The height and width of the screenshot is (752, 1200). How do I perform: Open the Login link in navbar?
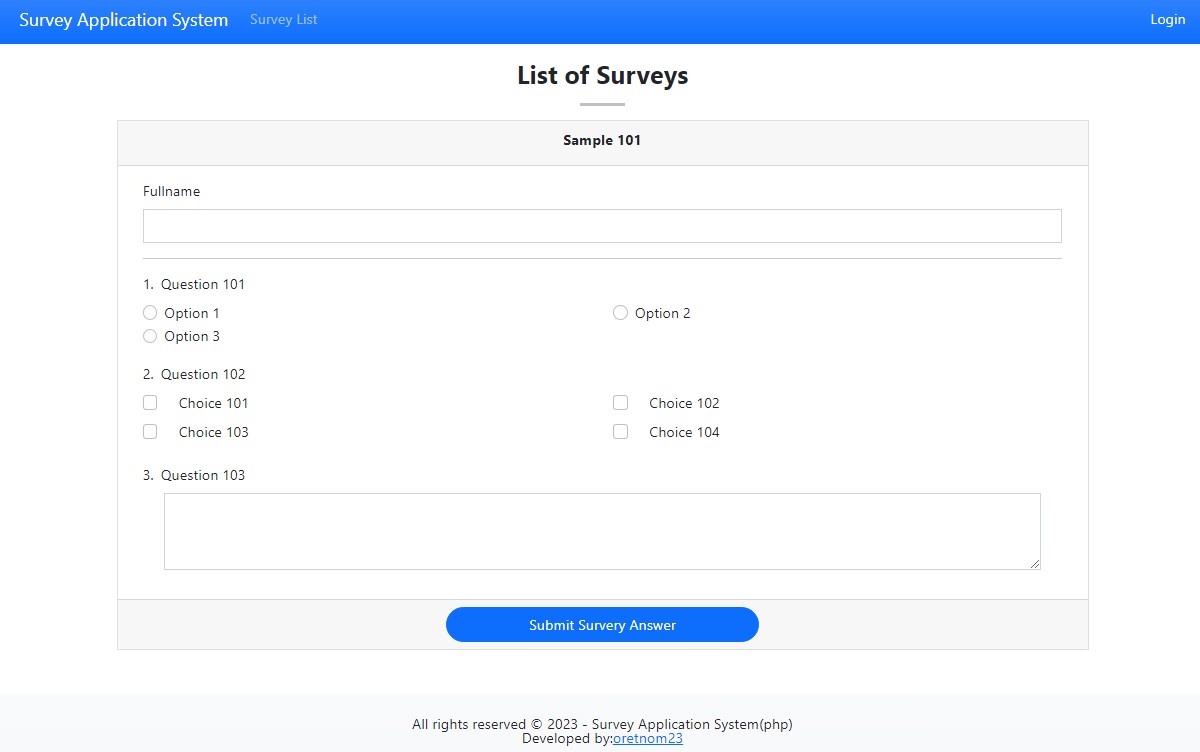[1167, 20]
